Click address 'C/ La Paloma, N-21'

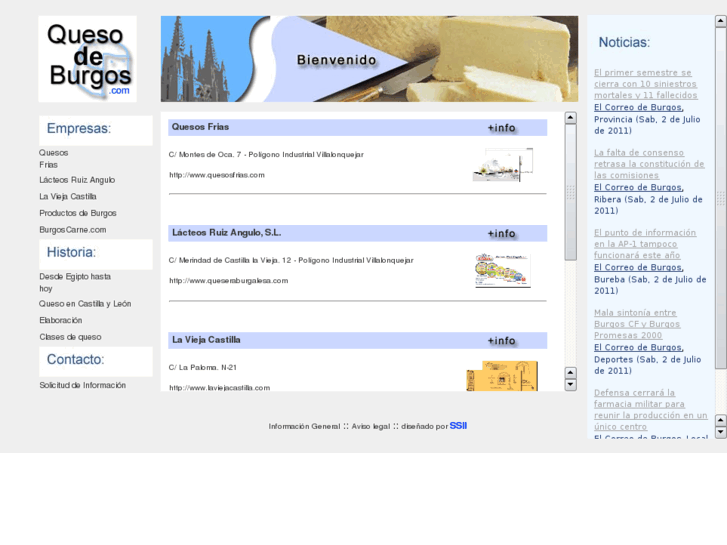203,368
